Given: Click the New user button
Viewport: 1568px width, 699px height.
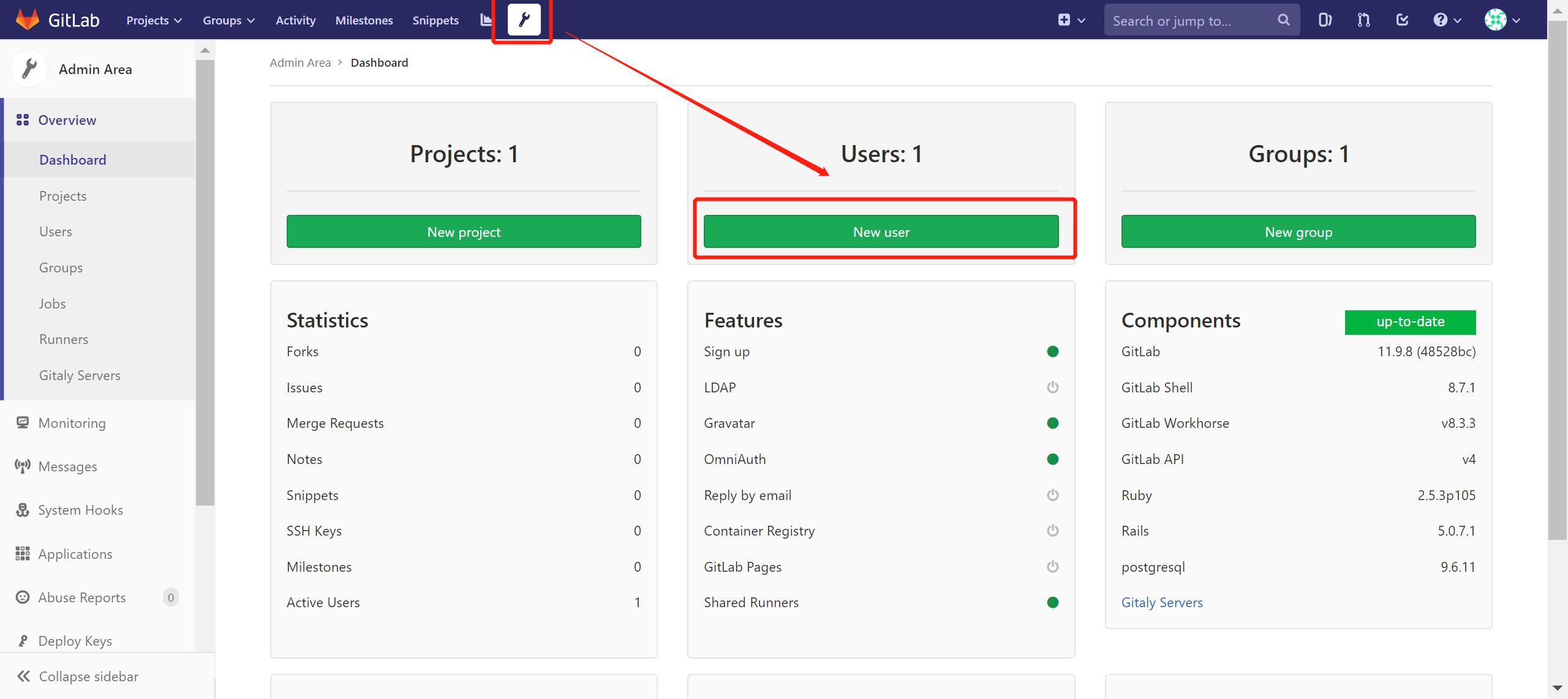Looking at the screenshot, I should [x=881, y=231].
